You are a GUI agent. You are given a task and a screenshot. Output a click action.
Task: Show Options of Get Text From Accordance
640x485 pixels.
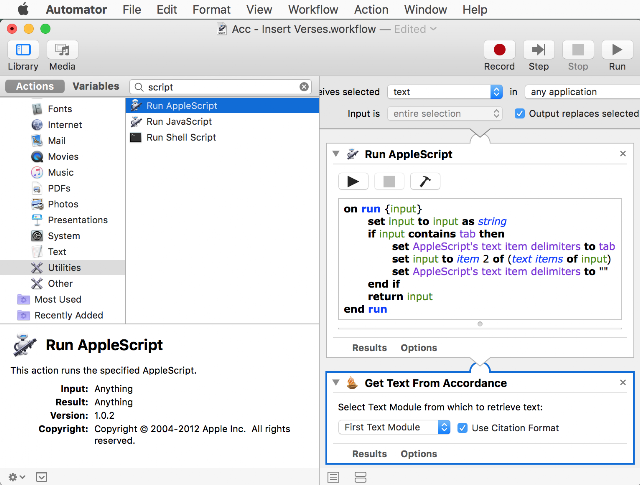tap(419, 454)
